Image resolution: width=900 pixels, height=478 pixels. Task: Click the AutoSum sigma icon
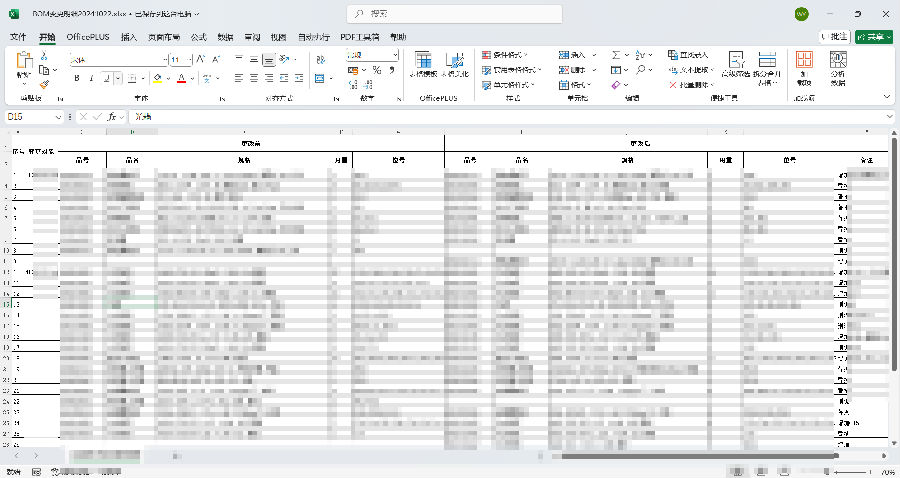pyautogui.click(x=616, y=55)
